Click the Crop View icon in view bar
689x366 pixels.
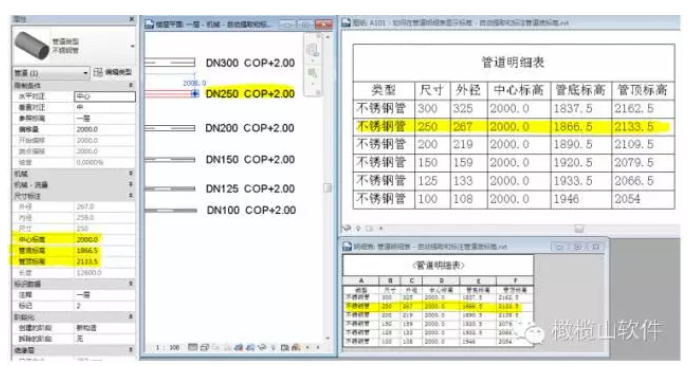click(x=239, y=347)
